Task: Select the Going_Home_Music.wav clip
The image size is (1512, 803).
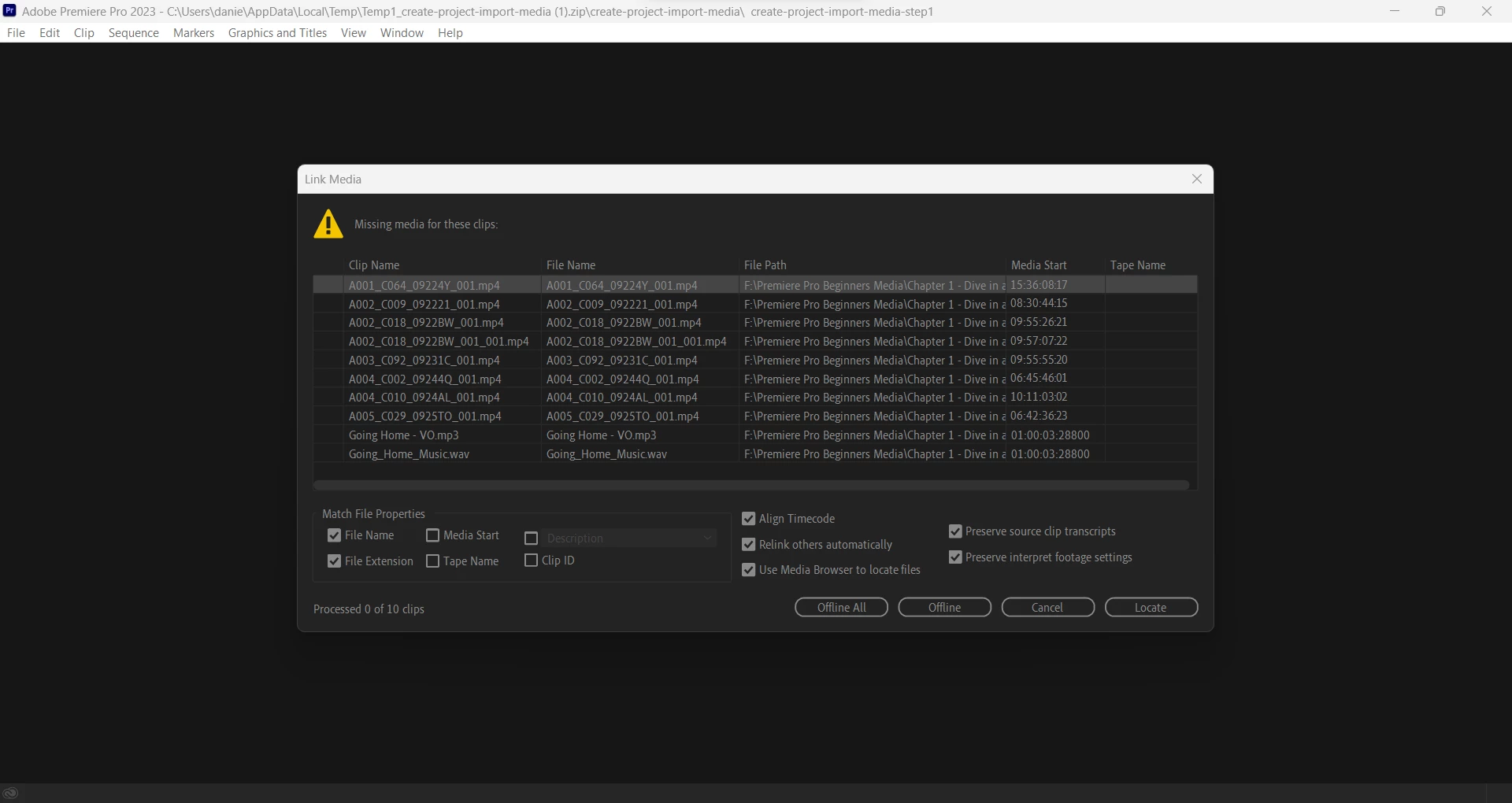Action: point(755,454)
